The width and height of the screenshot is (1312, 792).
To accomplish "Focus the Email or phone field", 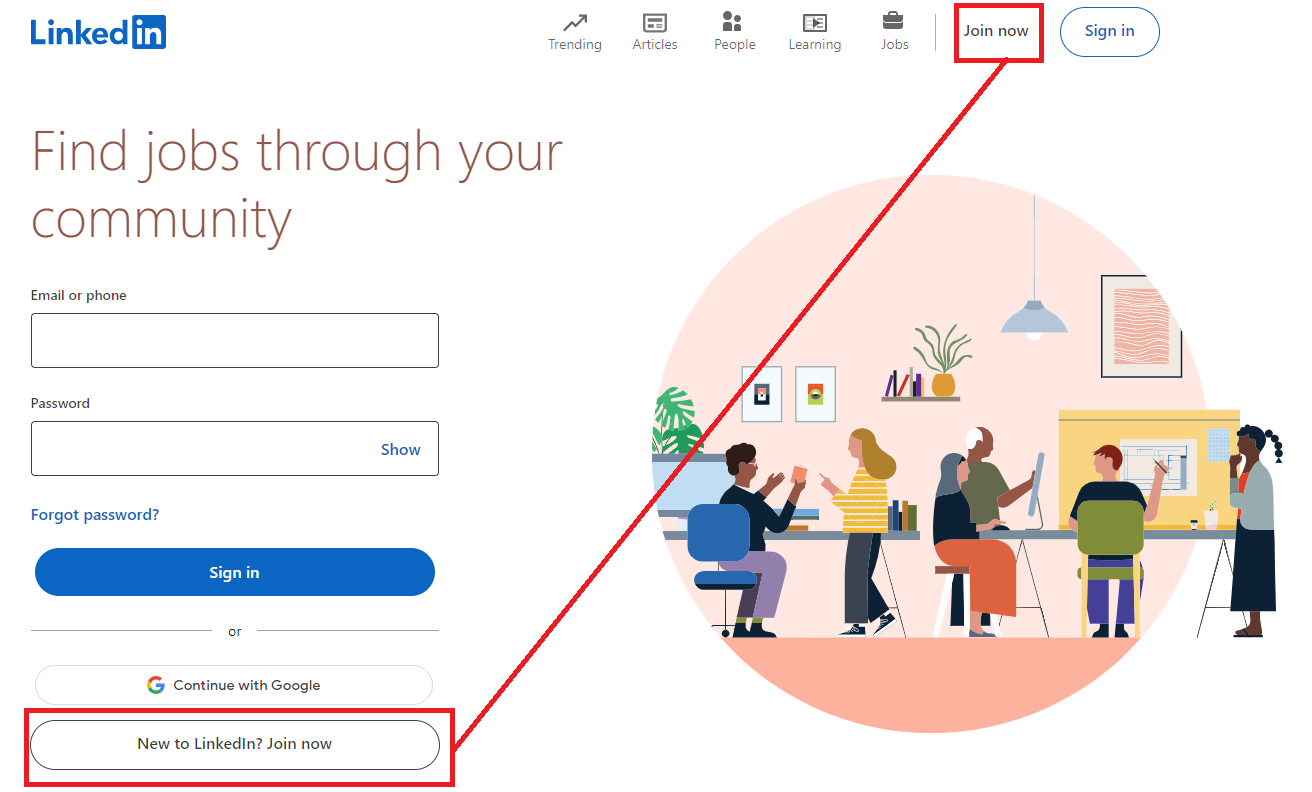I will [234, 340].
